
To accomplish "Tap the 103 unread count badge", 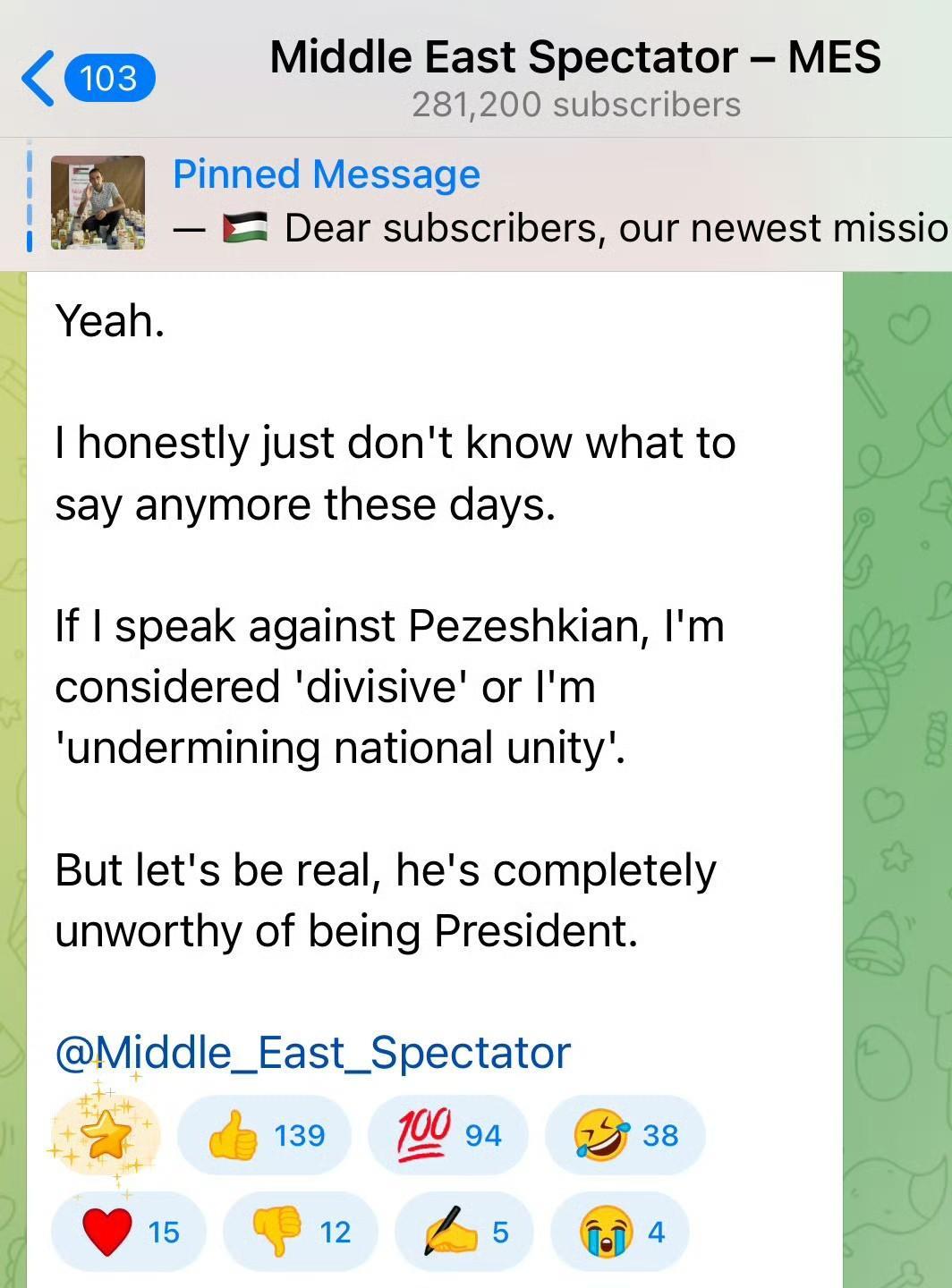I will point(109,79).
